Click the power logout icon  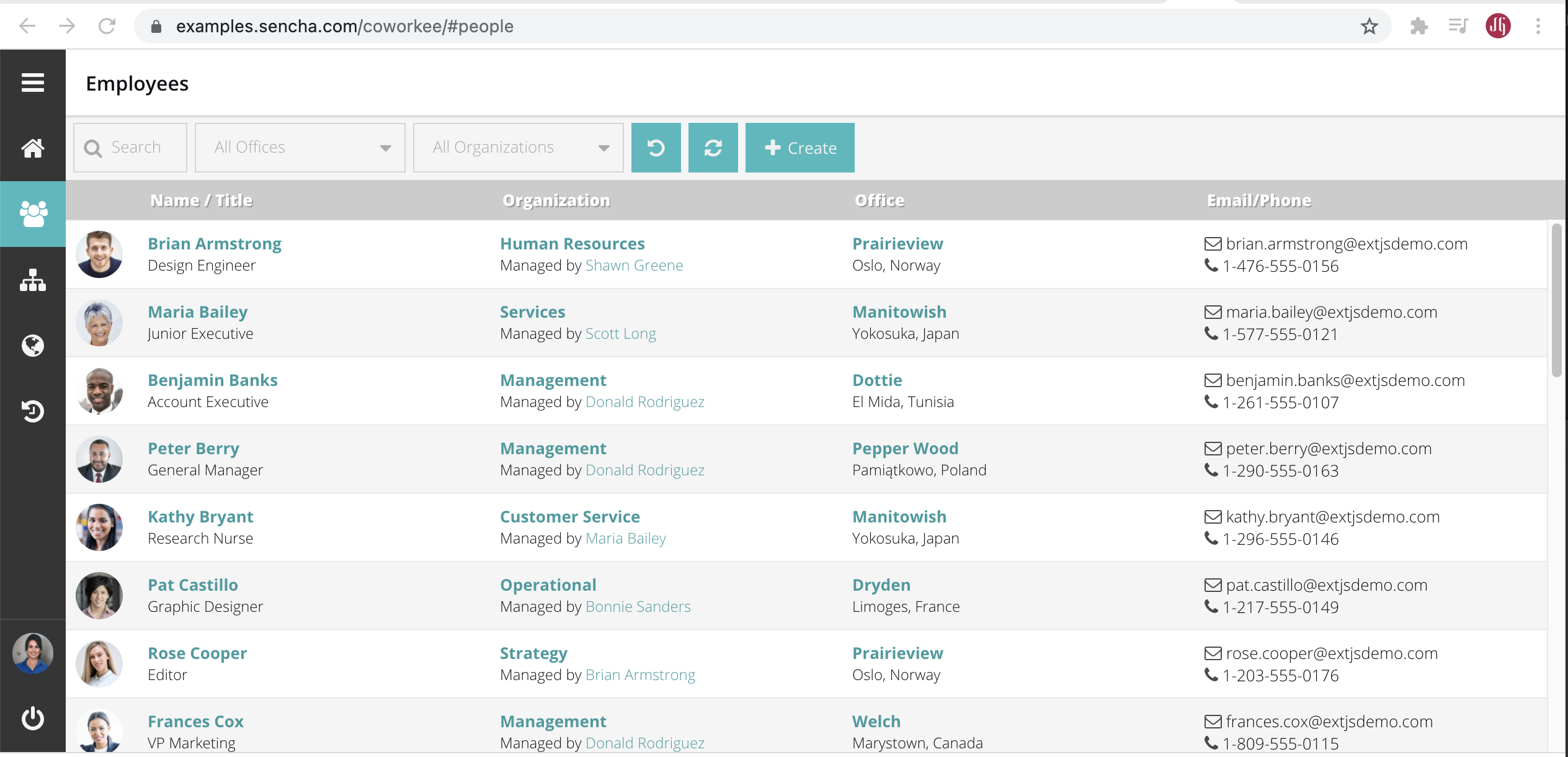point(32,719)
